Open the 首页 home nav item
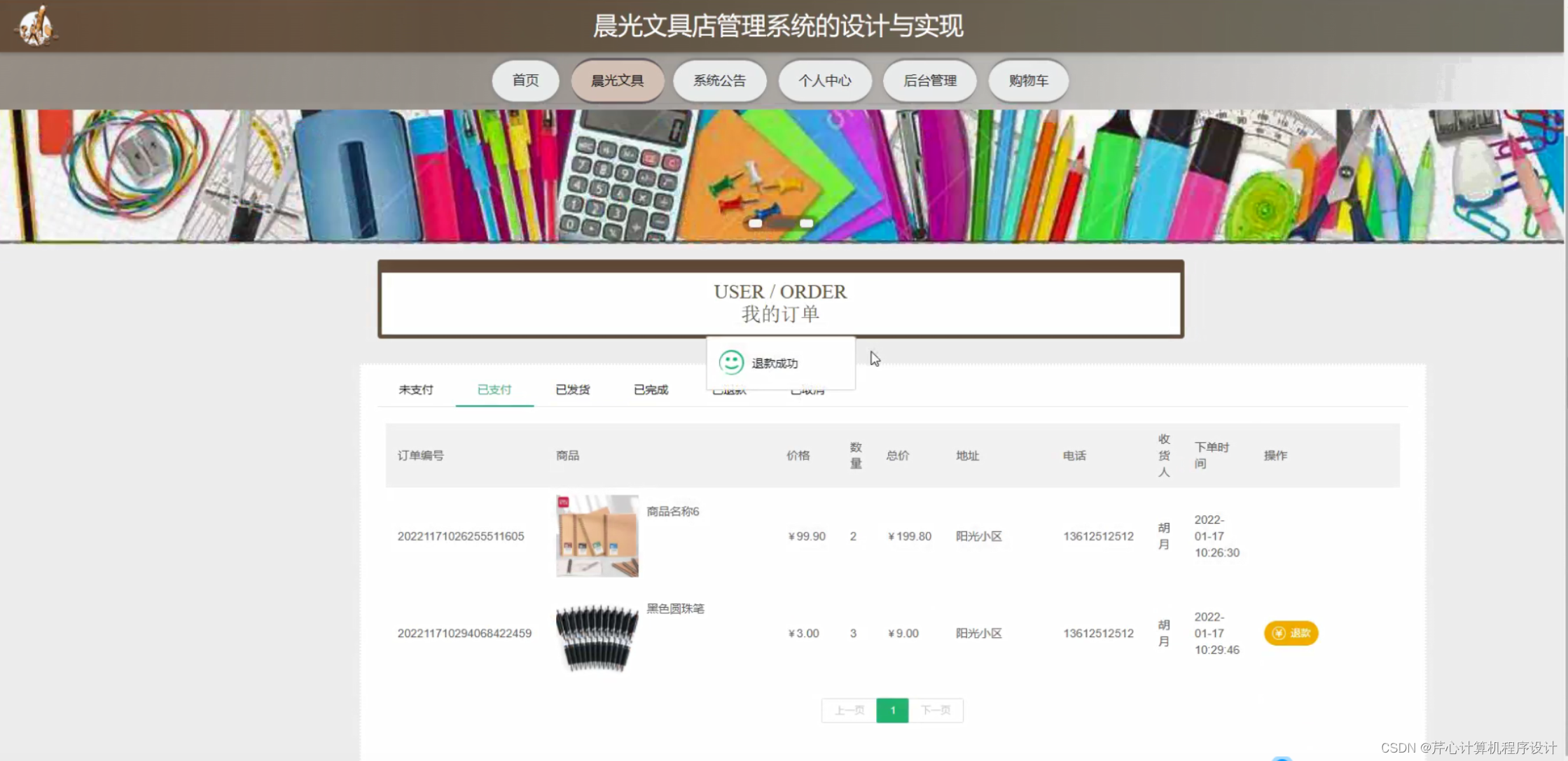Viewport: 1568px width, 761px height. coord(525,81)
